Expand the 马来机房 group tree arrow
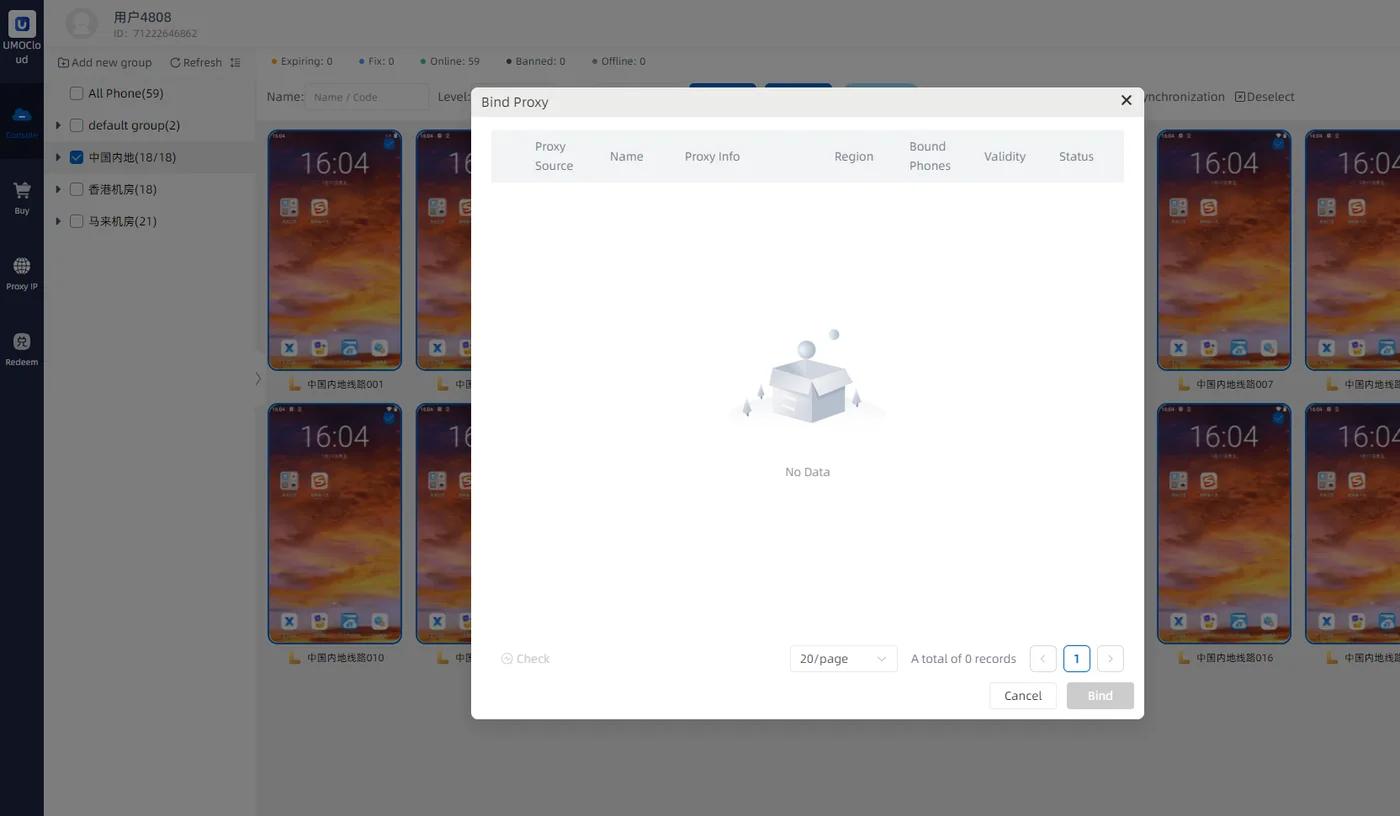1400x816 pixels. 58,221
